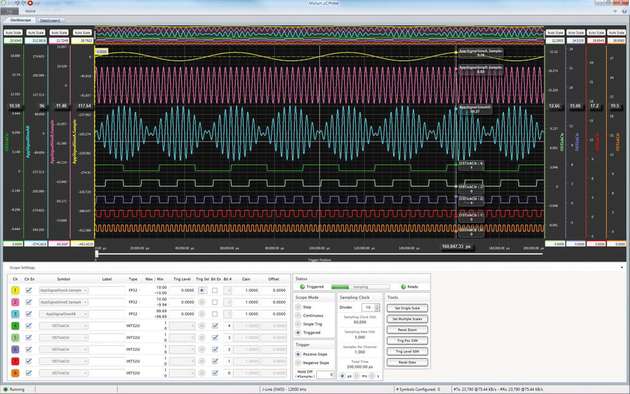Uncheck channel 1 enable checkbox
Image resolution: width=630 pixels, height=394 pixels.
point(29,290)
